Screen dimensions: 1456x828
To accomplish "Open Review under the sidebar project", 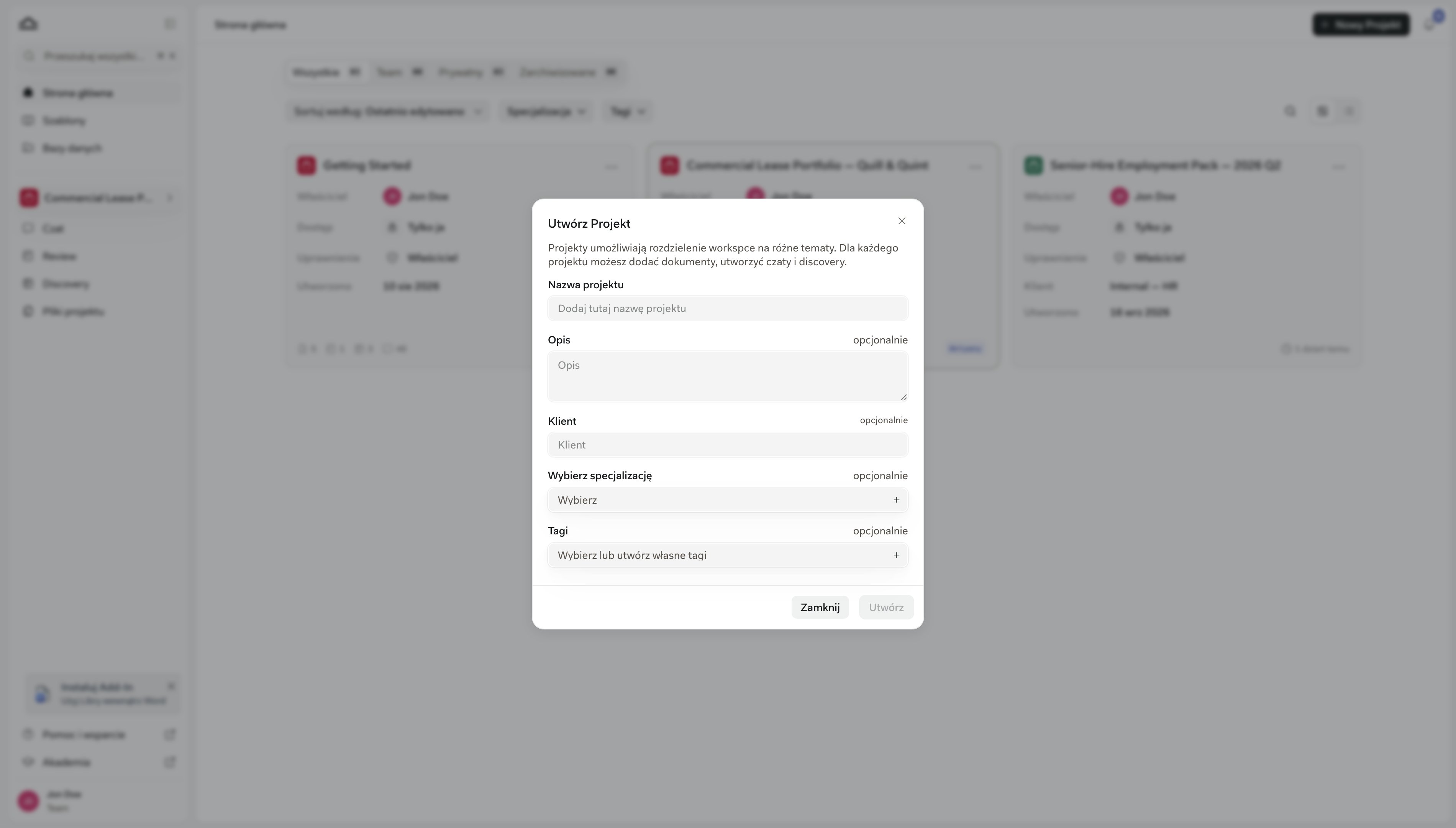I will [100, 256].
